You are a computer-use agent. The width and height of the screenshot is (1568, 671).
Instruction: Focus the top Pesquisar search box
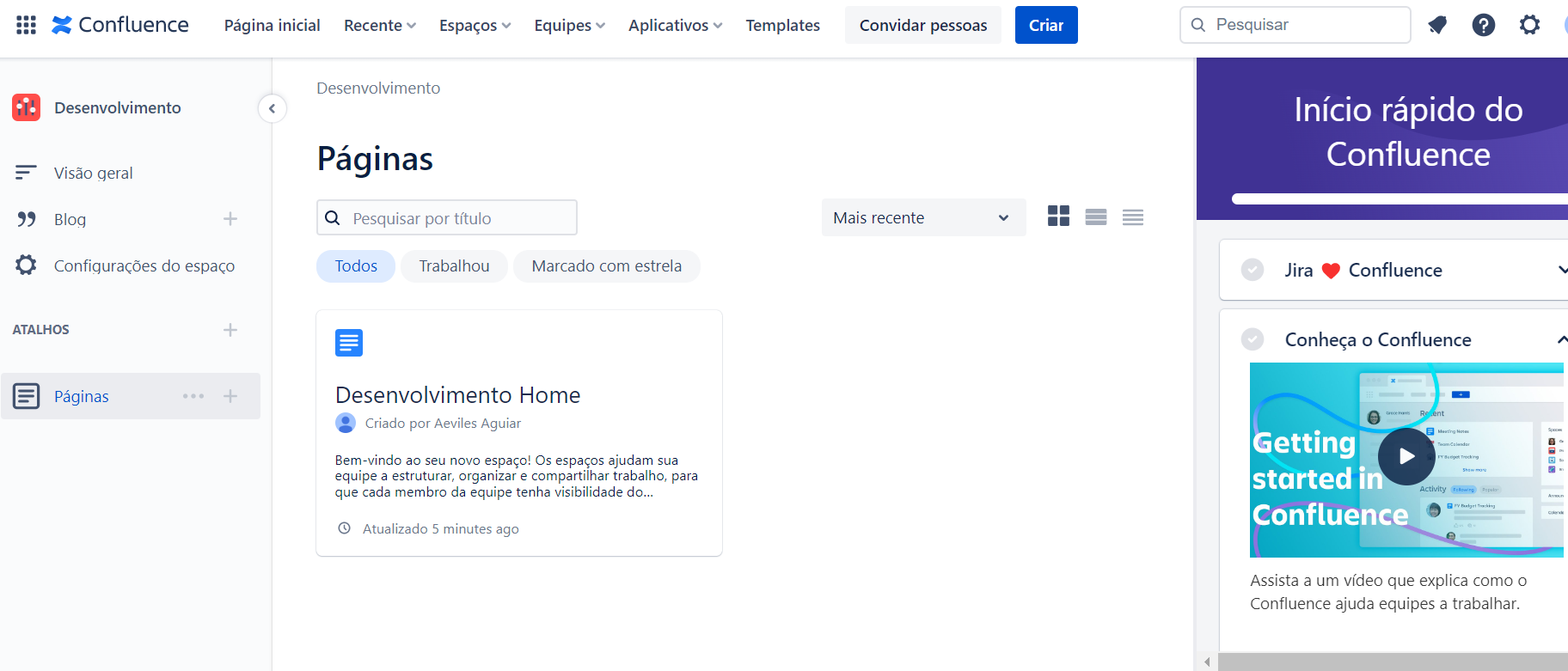1295,25
